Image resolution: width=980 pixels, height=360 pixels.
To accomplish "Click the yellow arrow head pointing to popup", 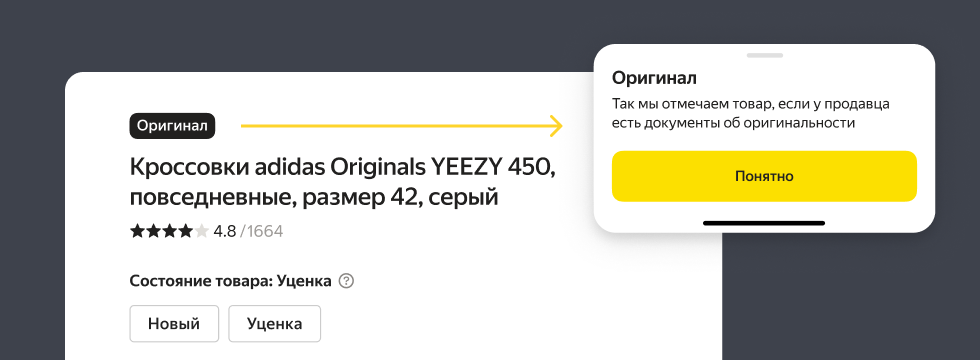I will pyautogui.click(x=555, y=126).
